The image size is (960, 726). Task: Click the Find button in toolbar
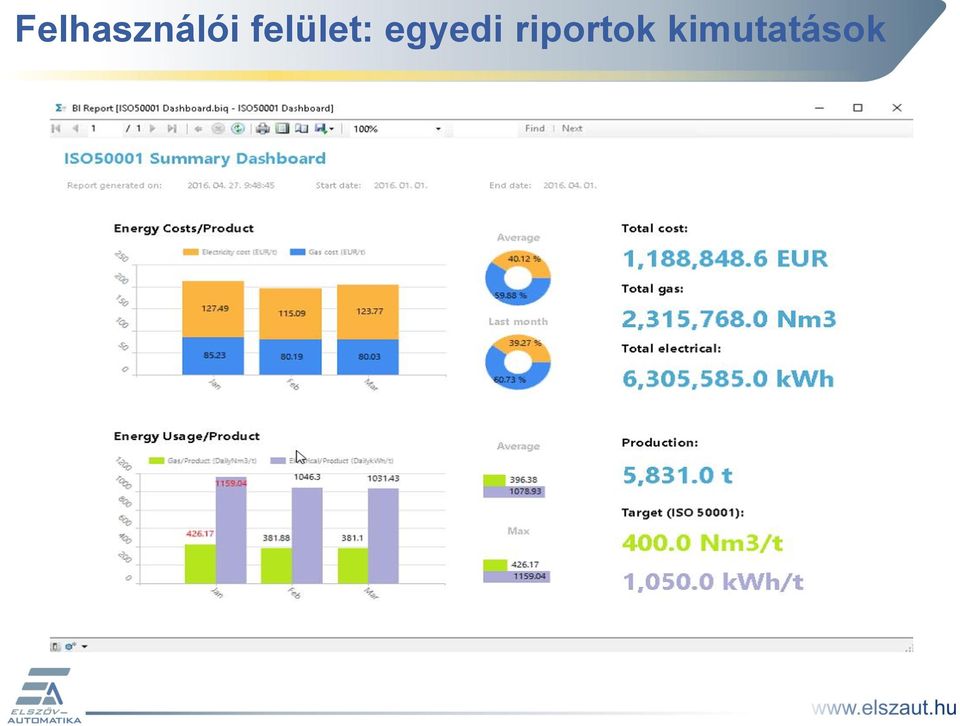(534, 129)
